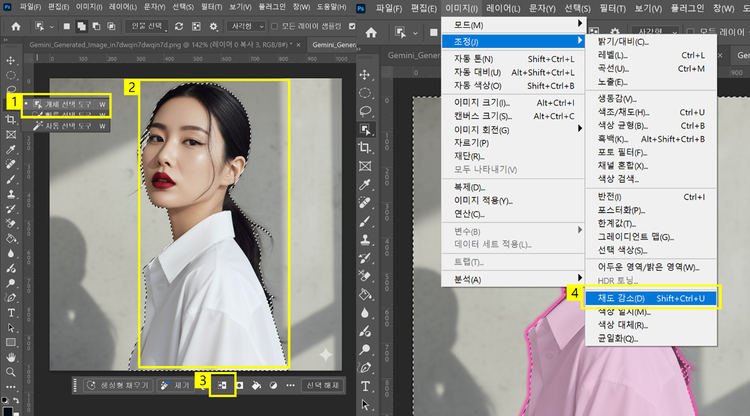Choose 개체 선택 도구 from tool flyout
750x416 pixels.
click(x=66, y=102)
